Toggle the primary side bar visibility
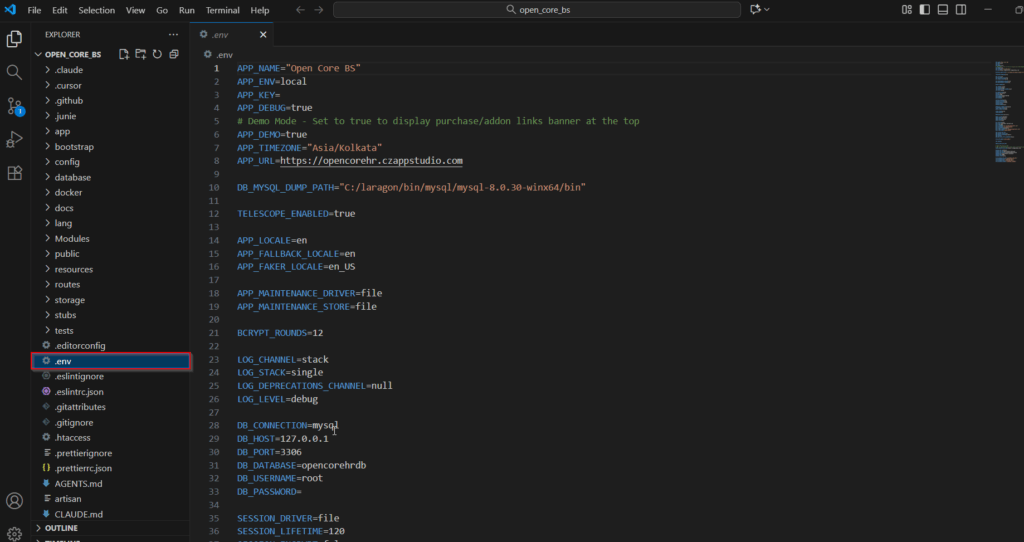Image resolution: width=1024 pixels, height=542 pixels. pyautogui.click(x=924, y=10)
